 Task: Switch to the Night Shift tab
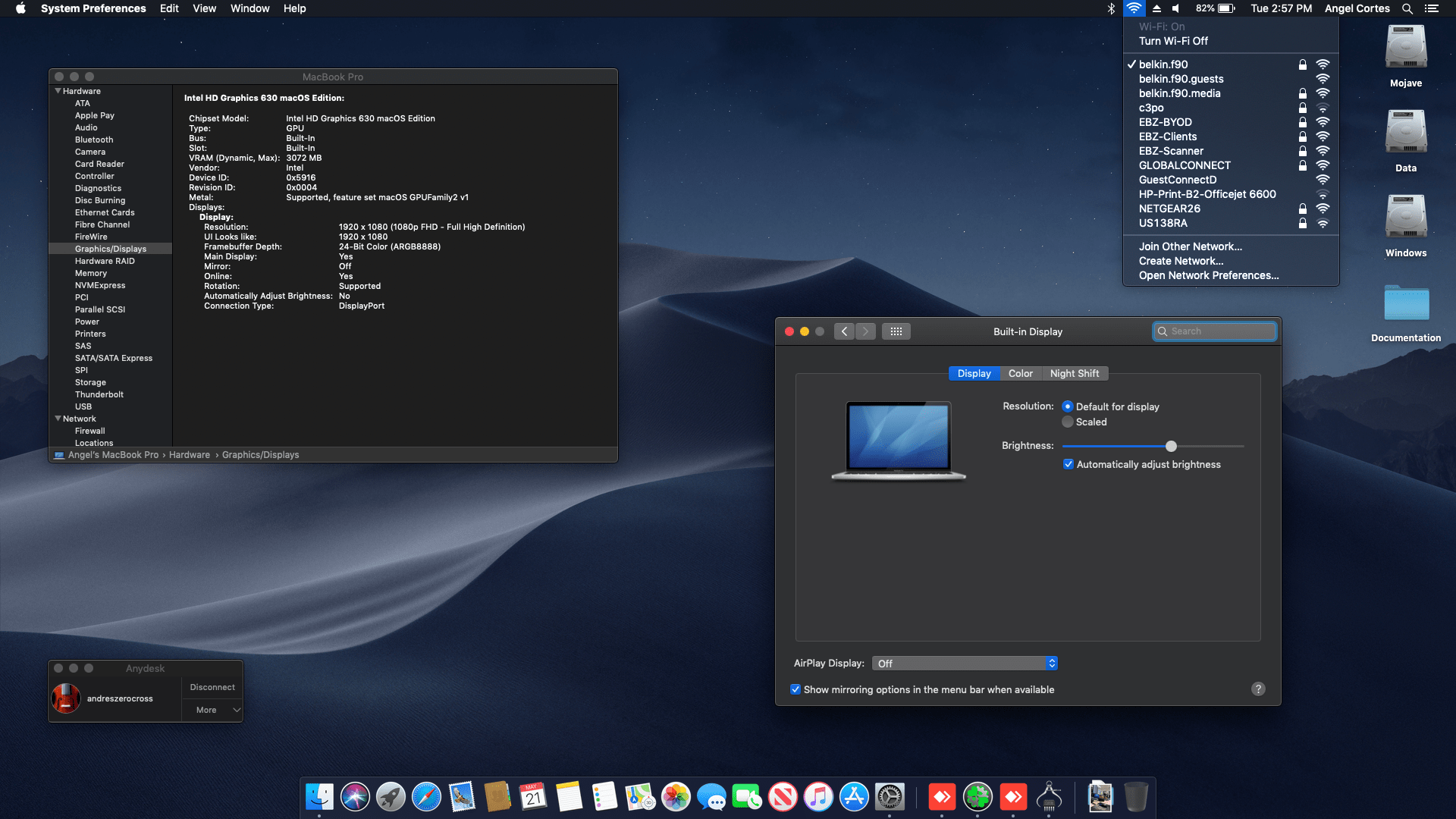1074,374
